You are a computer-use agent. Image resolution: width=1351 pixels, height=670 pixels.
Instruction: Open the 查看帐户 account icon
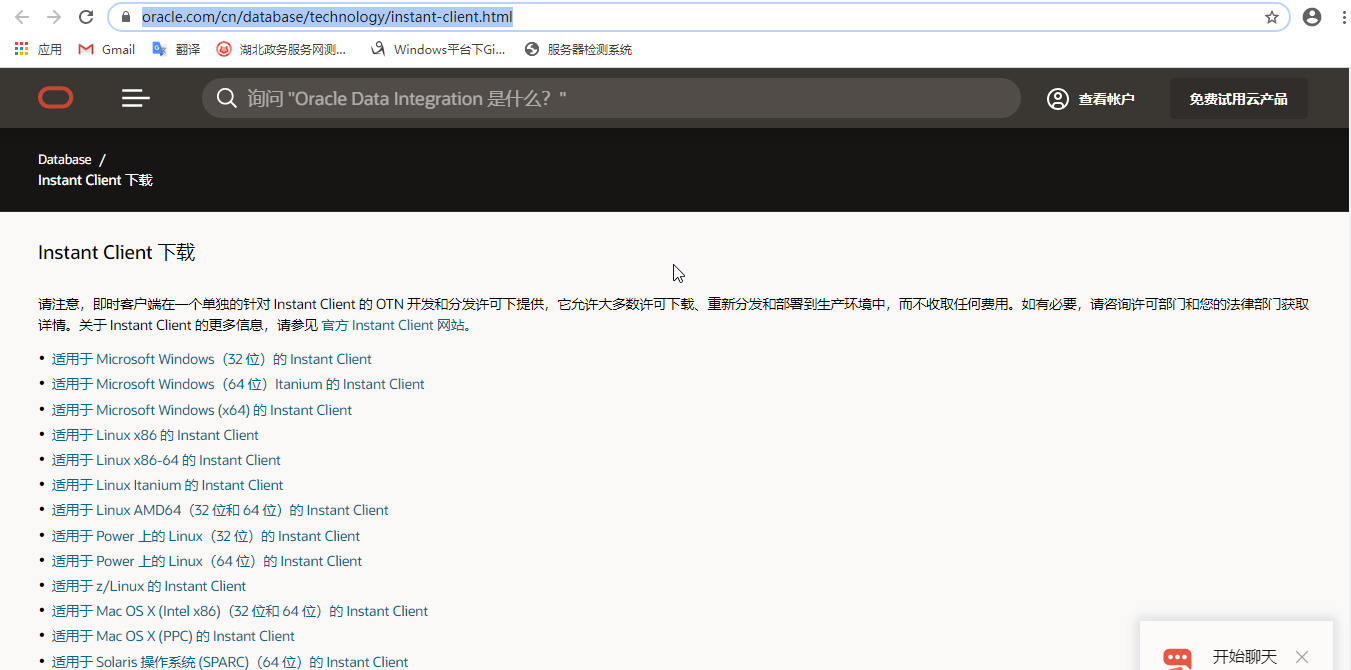(x=1057, y=98)
